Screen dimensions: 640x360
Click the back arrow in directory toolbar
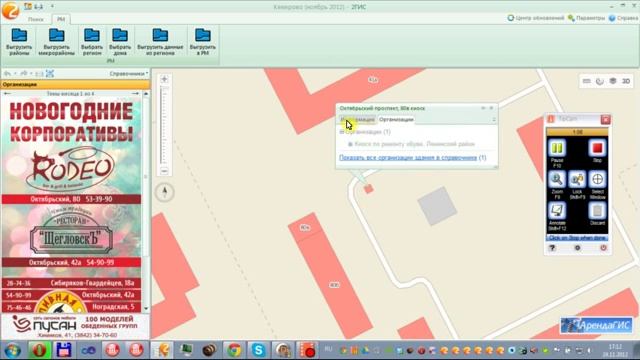[7, 73]
